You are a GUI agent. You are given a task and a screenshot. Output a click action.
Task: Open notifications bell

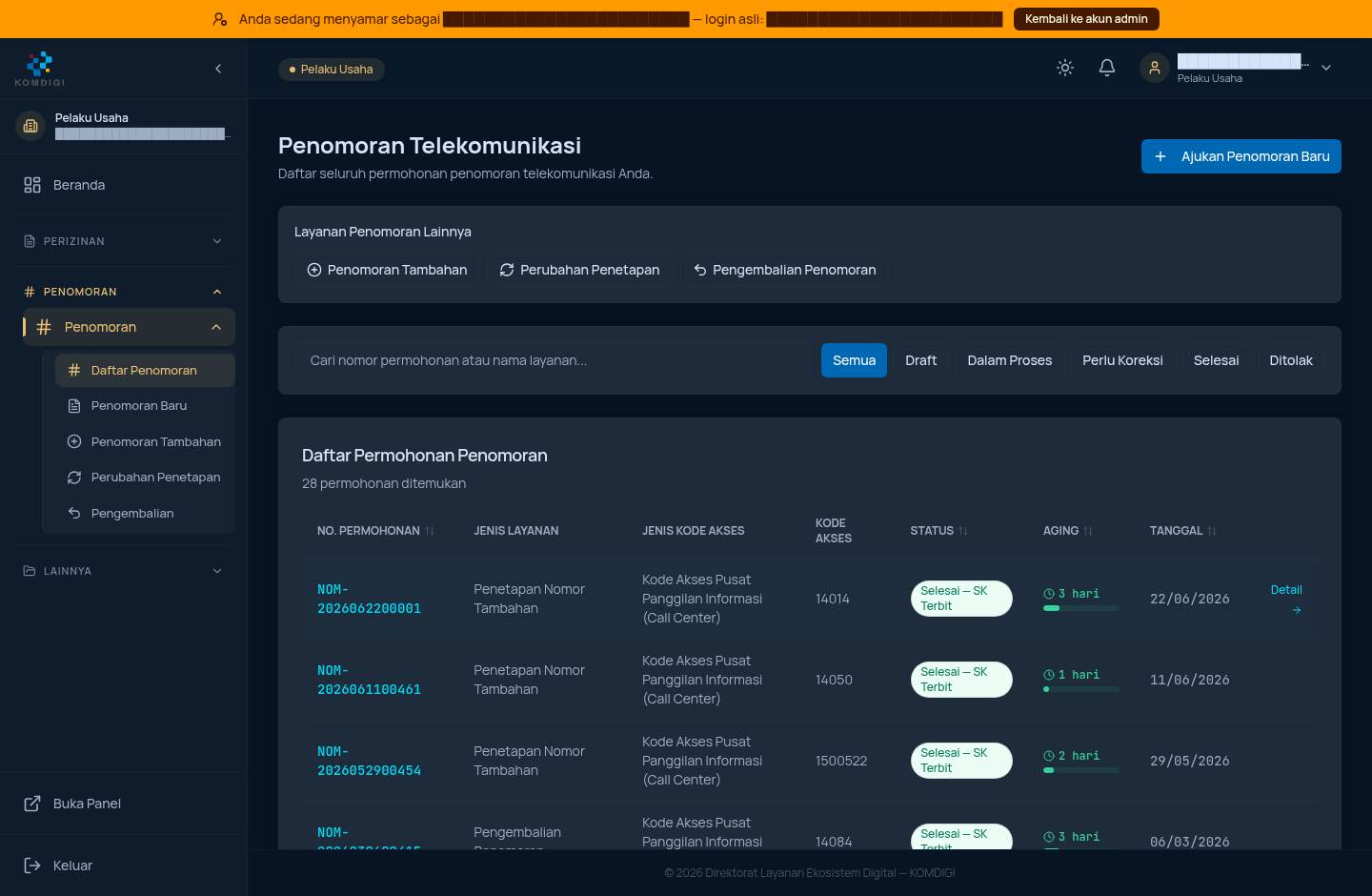pyautogui.click(x=1107, y=68)
